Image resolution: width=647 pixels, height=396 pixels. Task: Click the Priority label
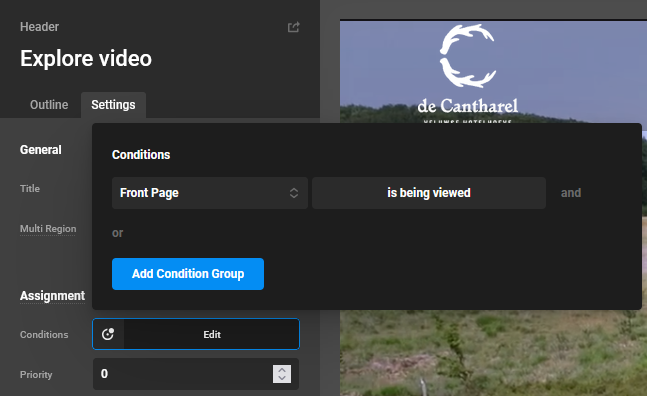tap(36, 375)
